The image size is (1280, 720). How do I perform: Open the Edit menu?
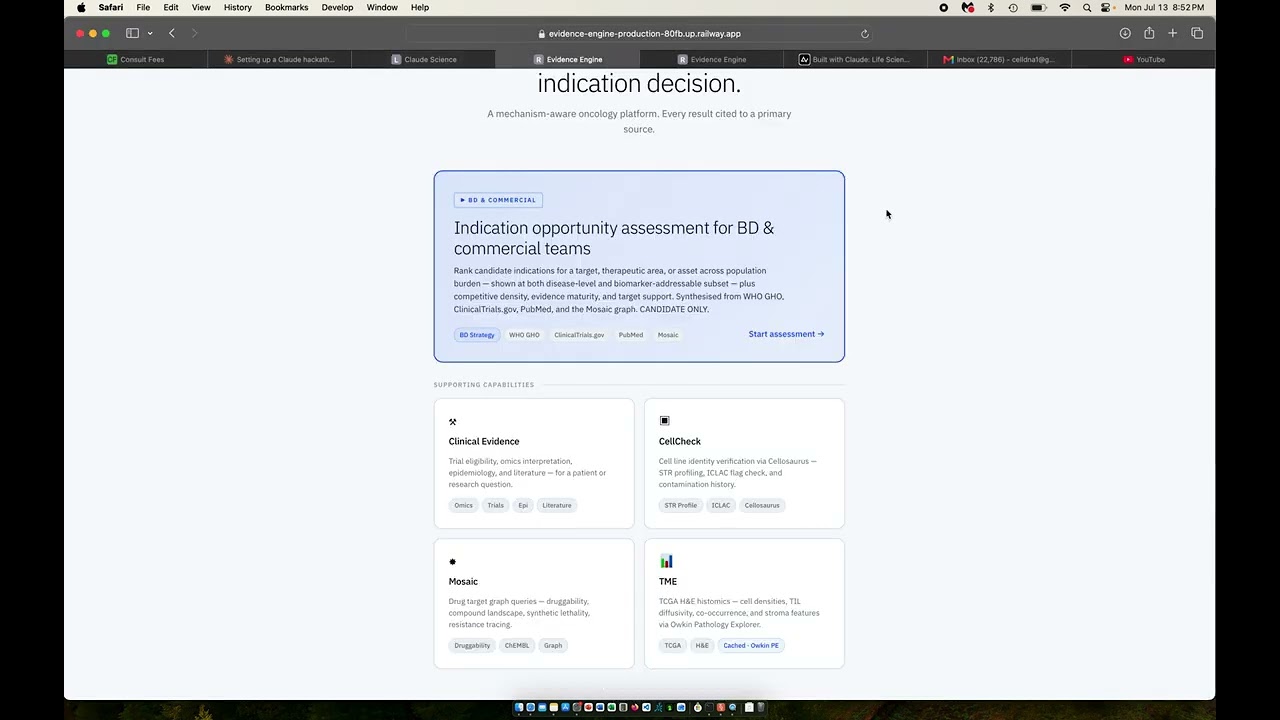(171, 8)
